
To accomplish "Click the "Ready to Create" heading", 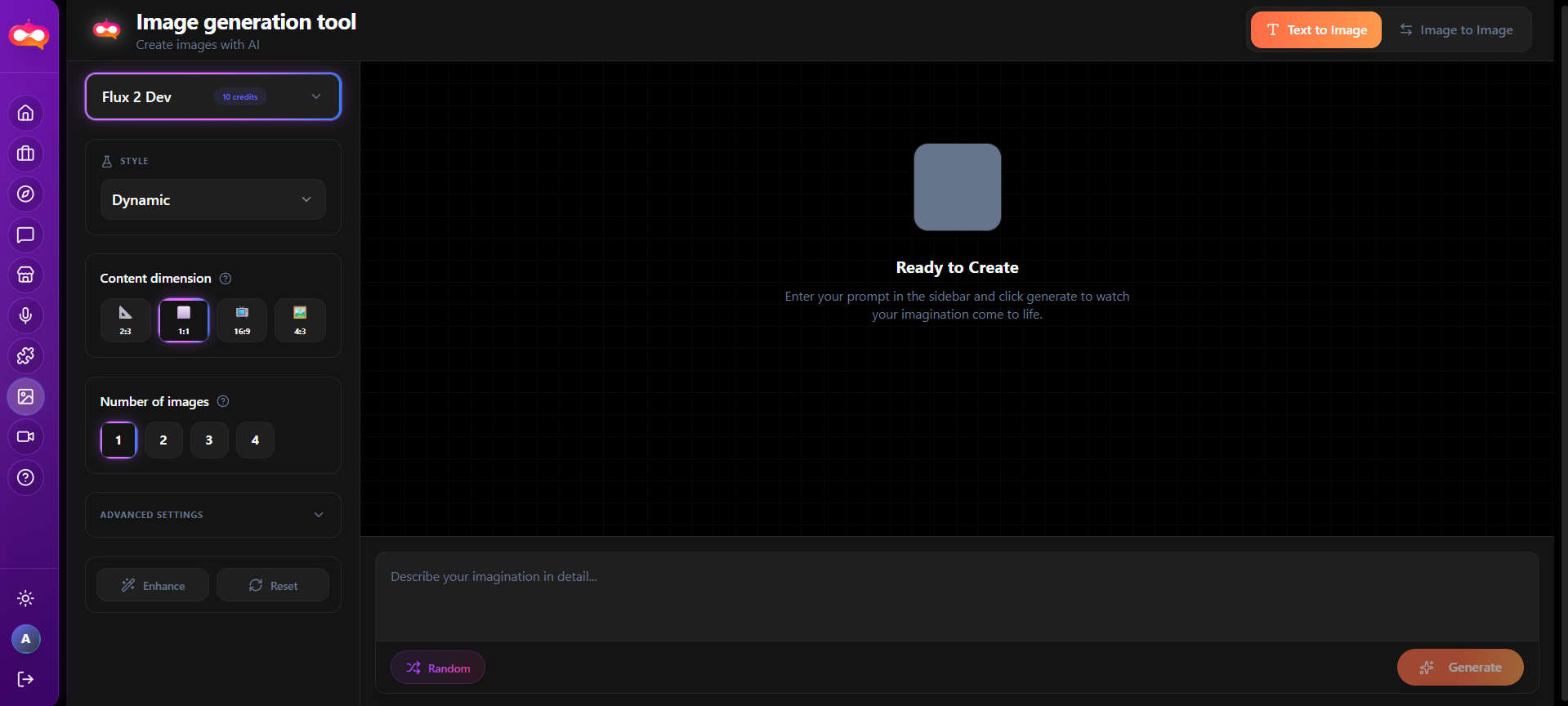I will pos(958,267).
